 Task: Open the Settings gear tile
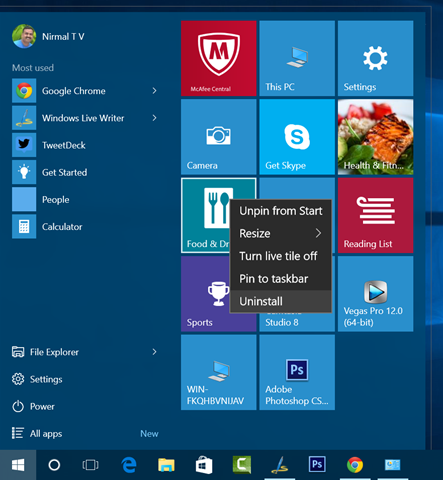pos(375,58)
